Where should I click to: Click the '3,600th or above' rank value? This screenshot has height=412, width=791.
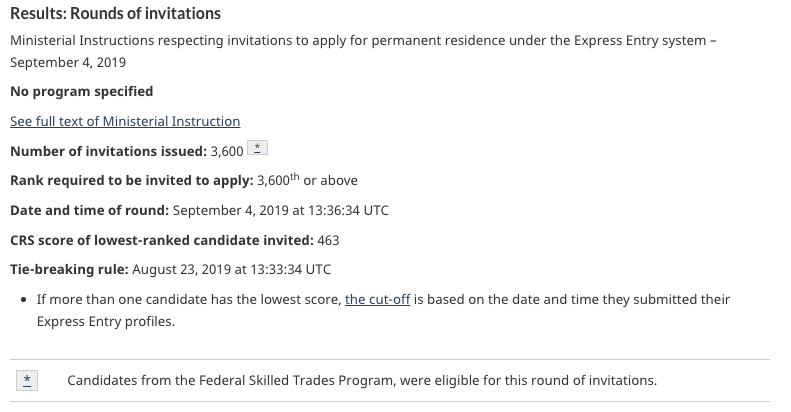tap(307, 180)
